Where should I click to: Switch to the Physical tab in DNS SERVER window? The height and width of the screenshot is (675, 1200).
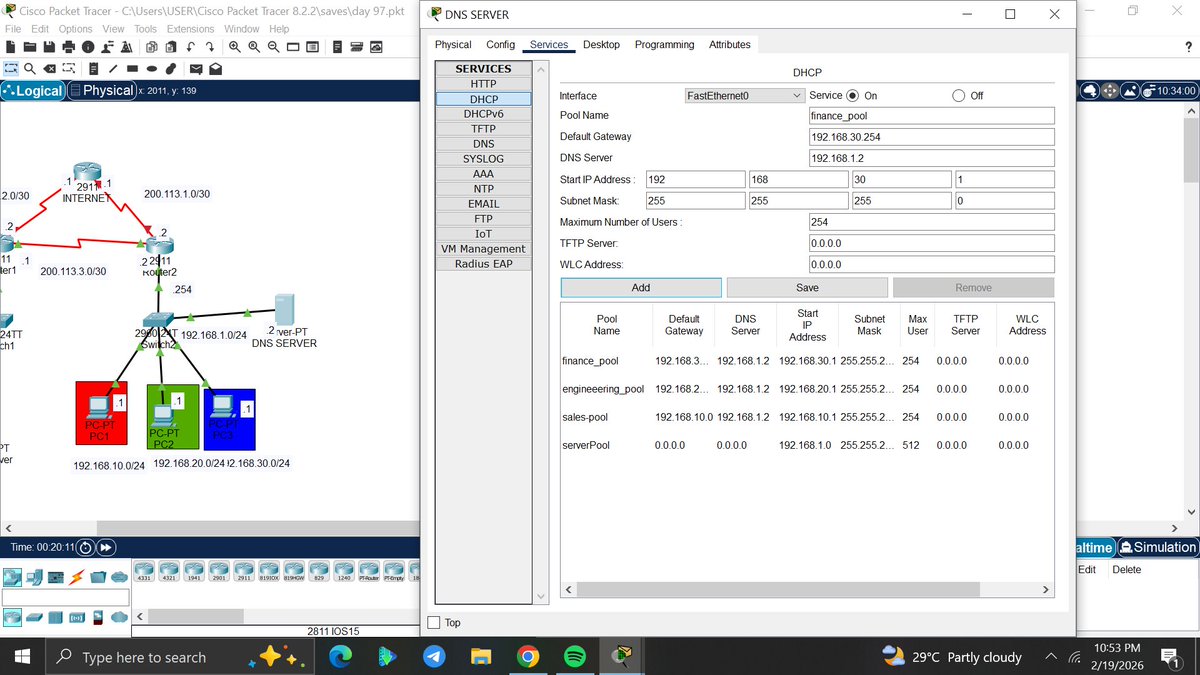(453, 45)
